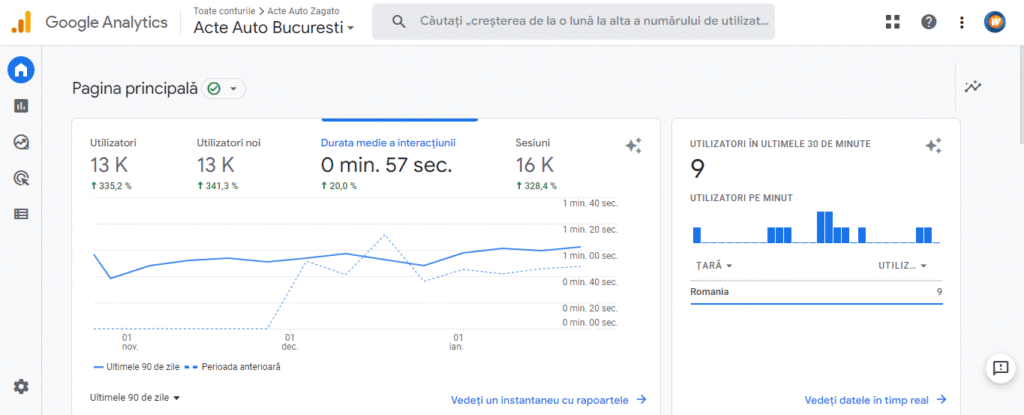Click the 0 min. 57 sec. value

pos(387,165)
